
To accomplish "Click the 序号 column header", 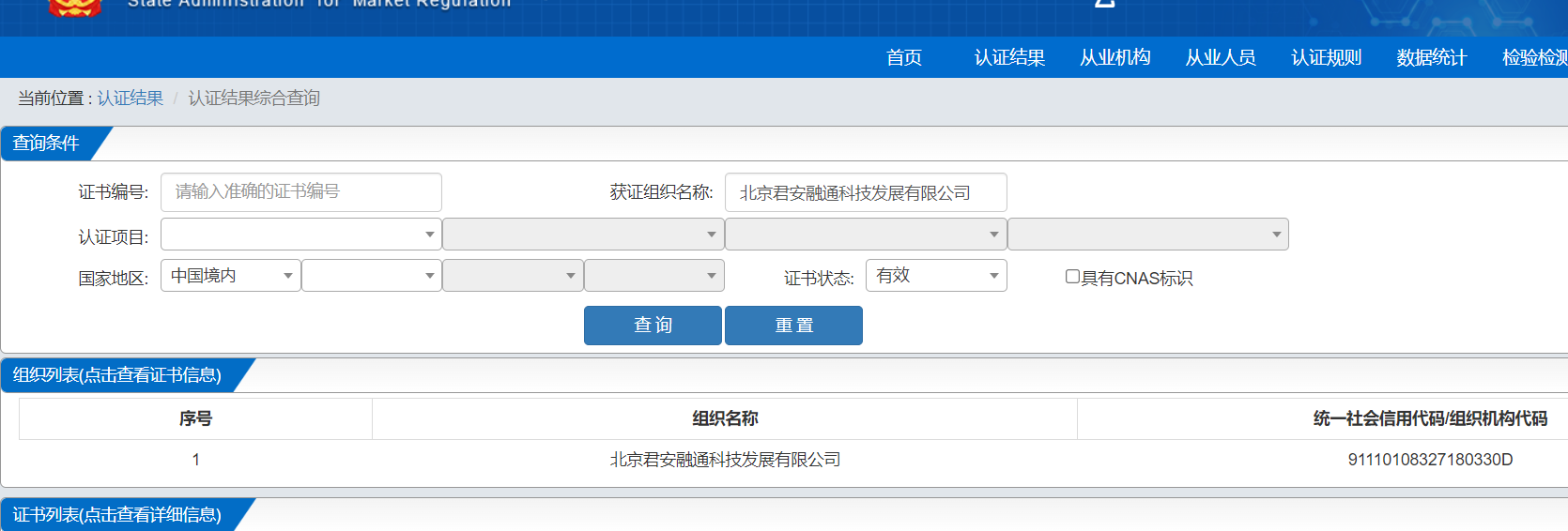I will 195,418.
